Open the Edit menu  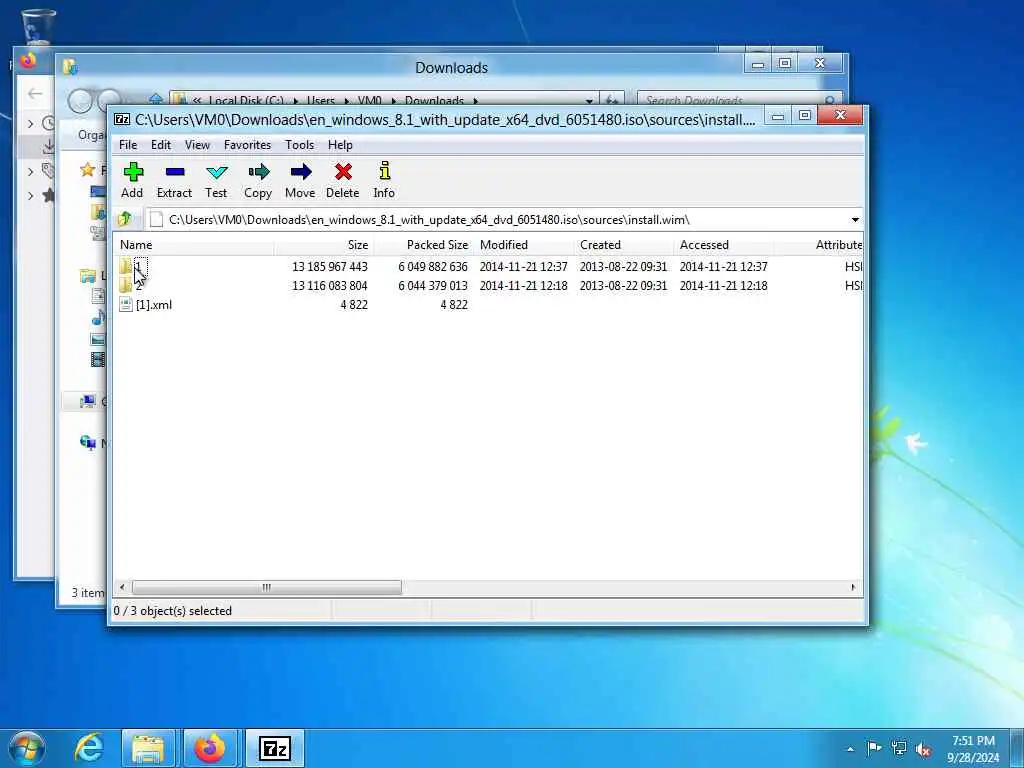161,145
